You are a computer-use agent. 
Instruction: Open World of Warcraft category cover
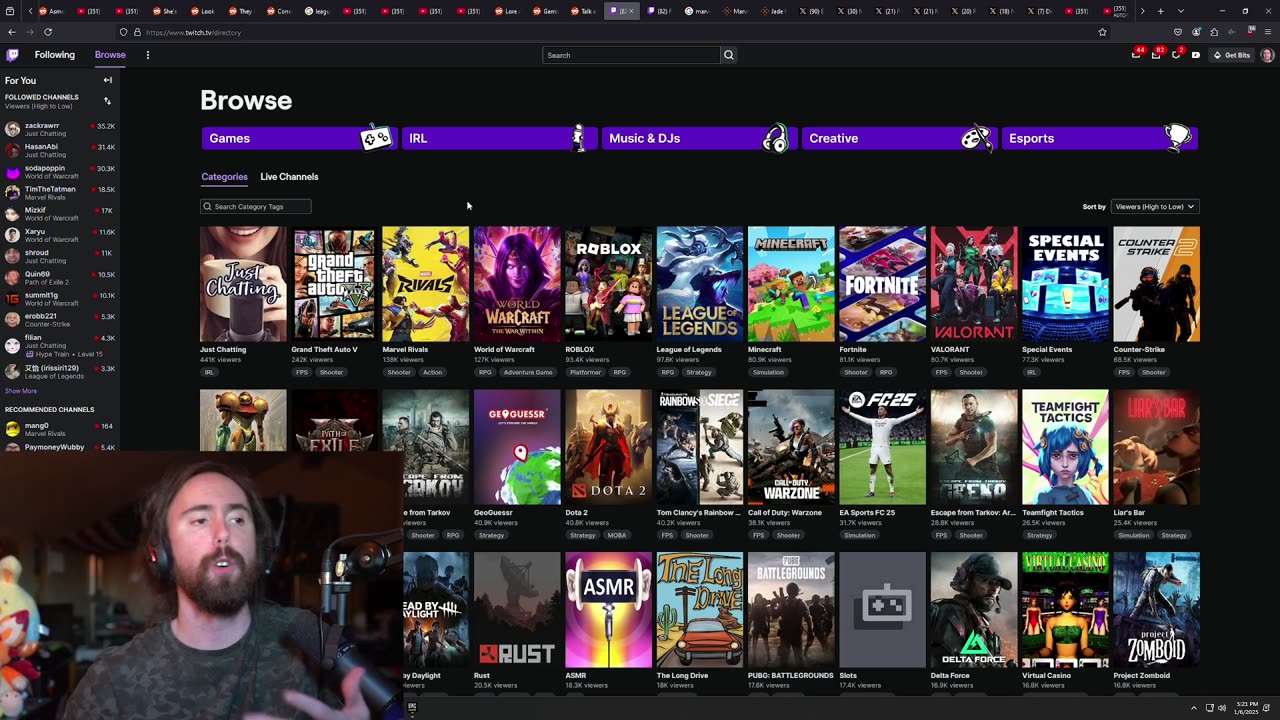(517, 284)
